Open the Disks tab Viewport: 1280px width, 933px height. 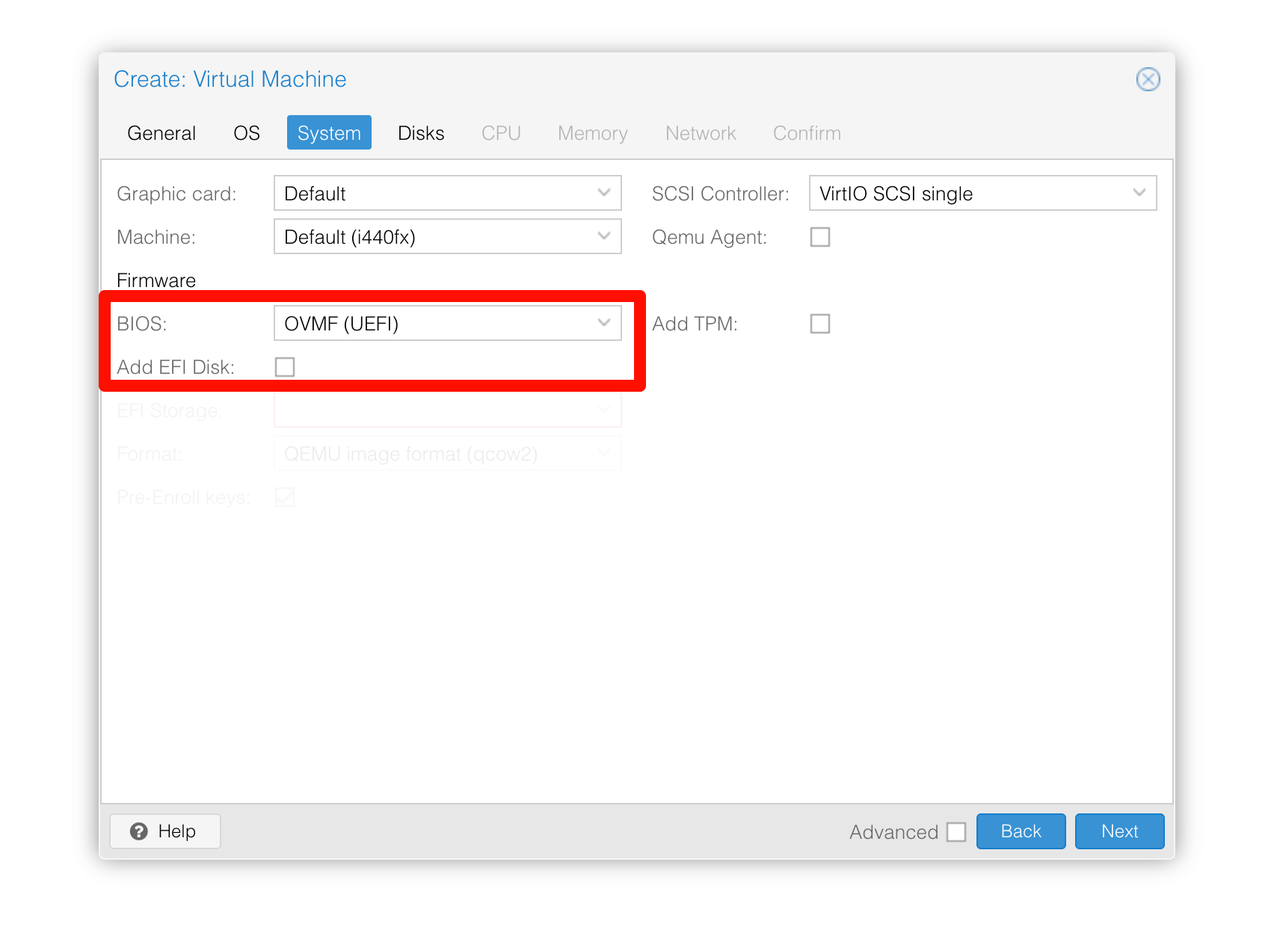tap(421, 133)
